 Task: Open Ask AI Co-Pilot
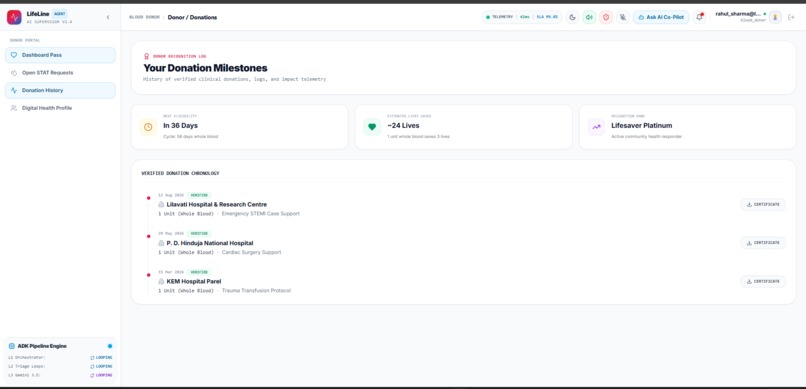pos(661,17)
